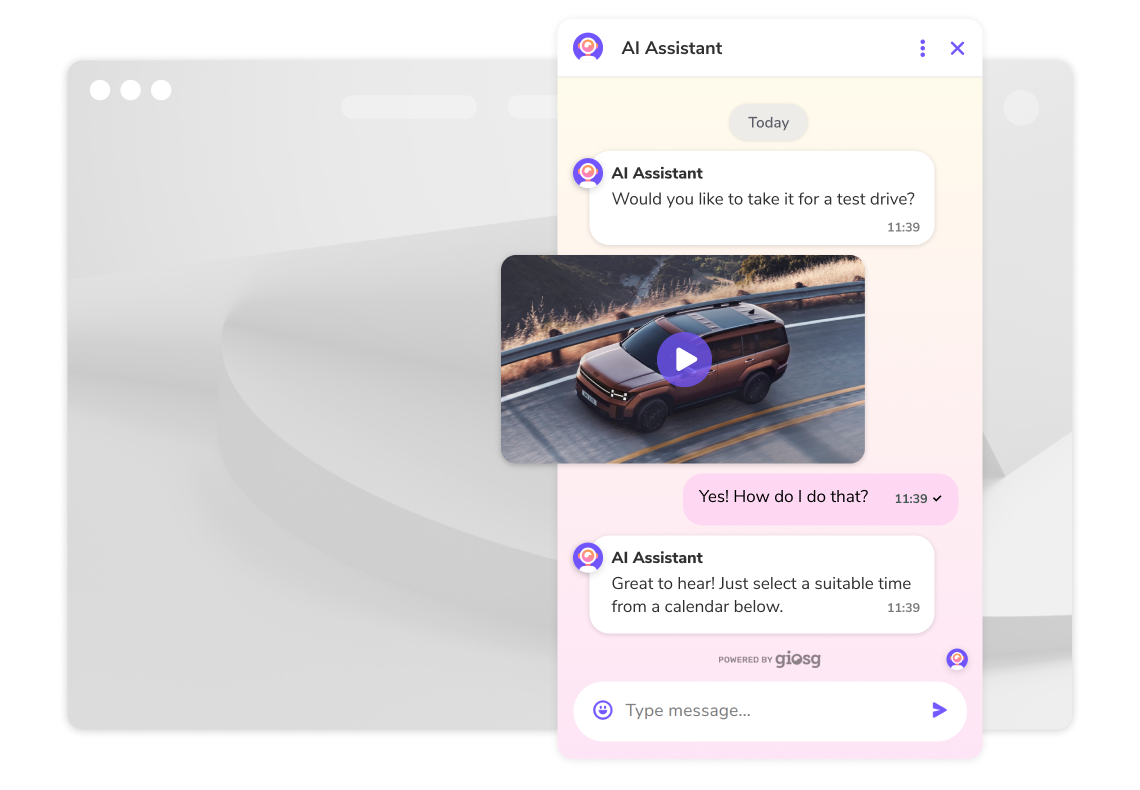Click the Today date divider
The height and width of the screenshot is (790, 1140).
(768, 122)
